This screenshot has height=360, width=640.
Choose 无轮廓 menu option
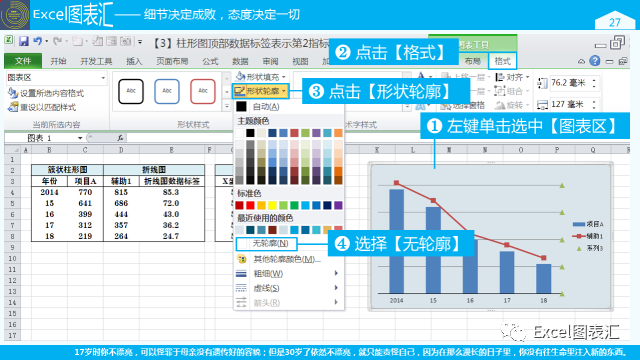point(266,244)
